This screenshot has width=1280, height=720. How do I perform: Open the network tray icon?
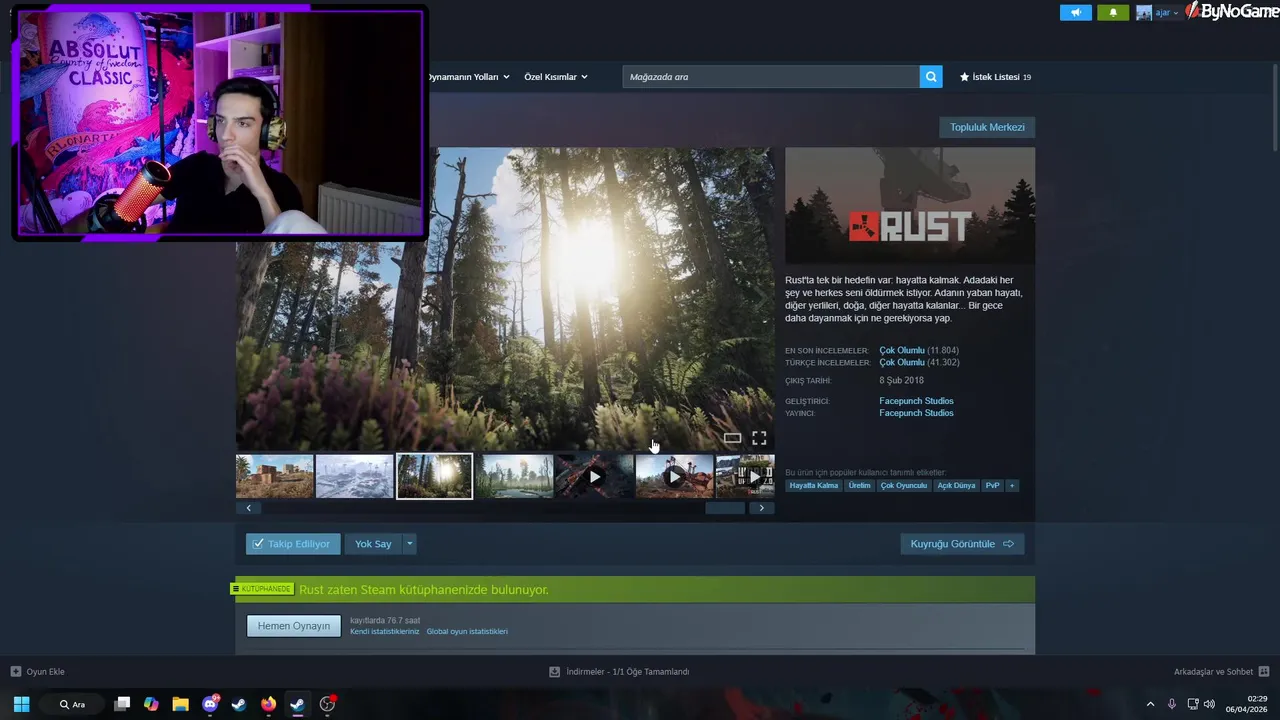1193,704
